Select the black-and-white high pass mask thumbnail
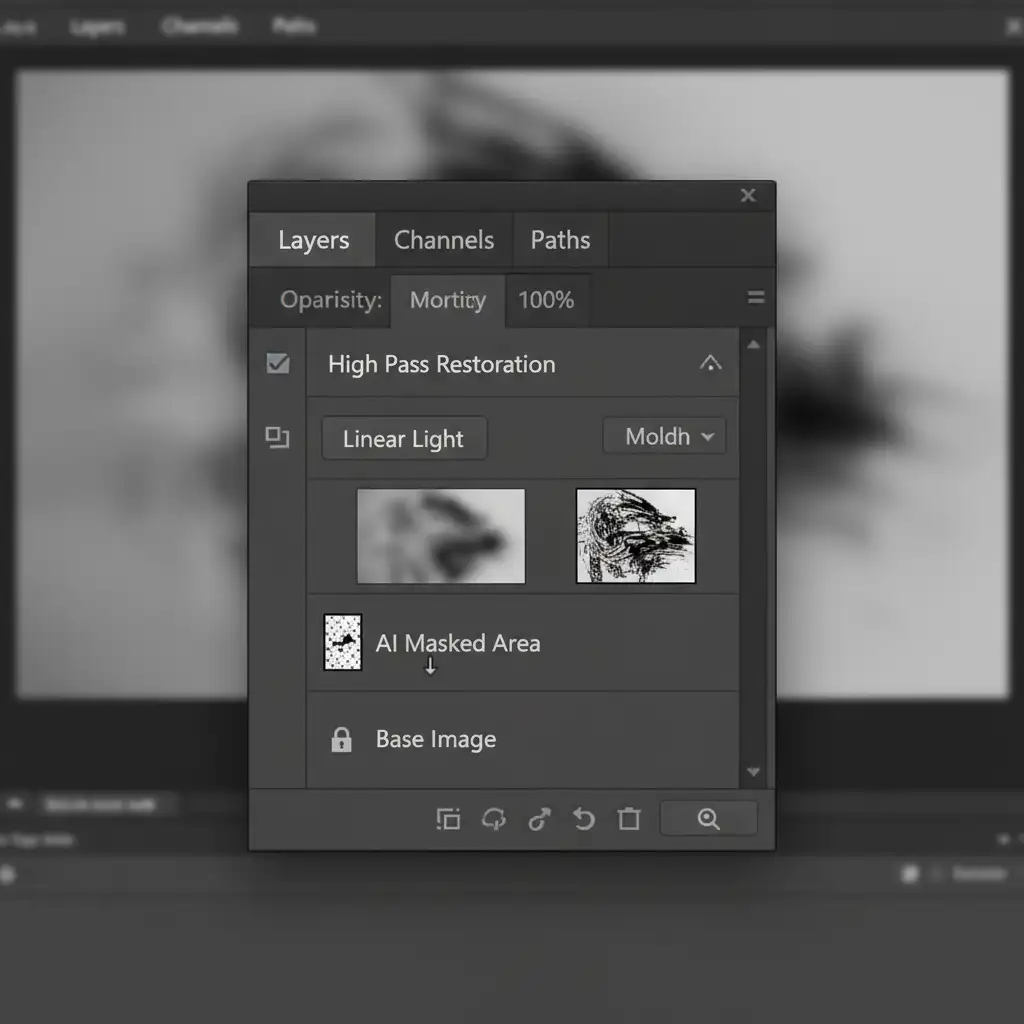Viewport: 1024px width, 1024px height. (635, 536)
